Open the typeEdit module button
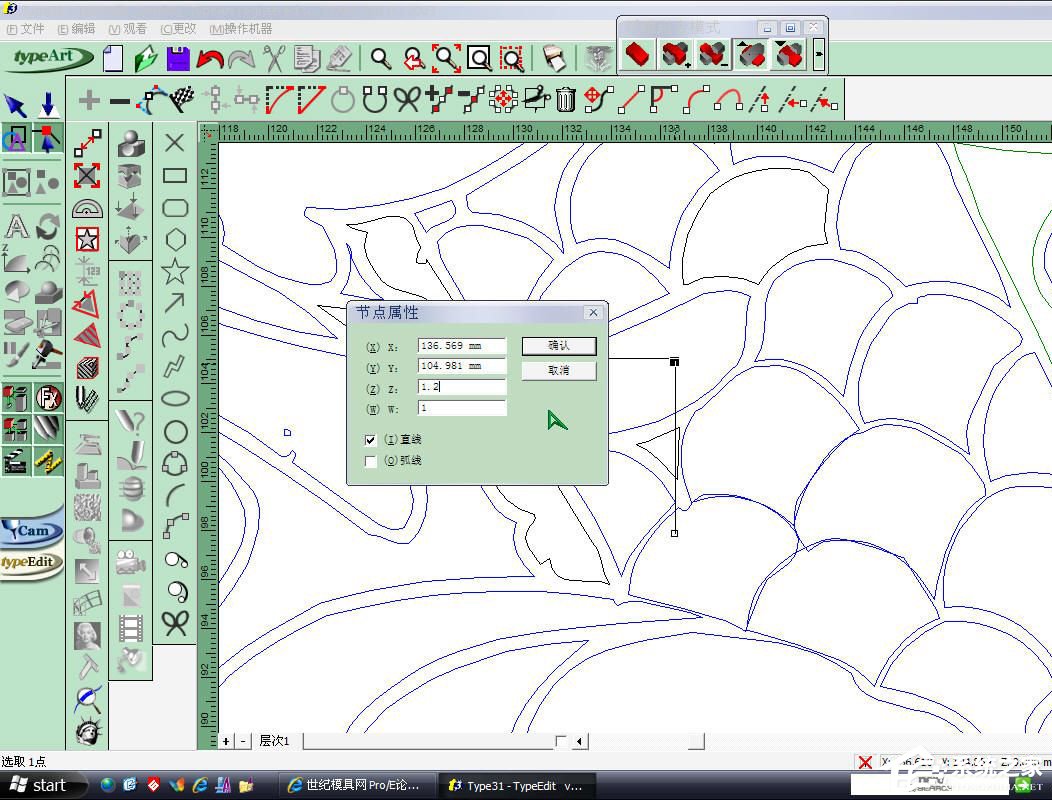 tap(30, 563)
